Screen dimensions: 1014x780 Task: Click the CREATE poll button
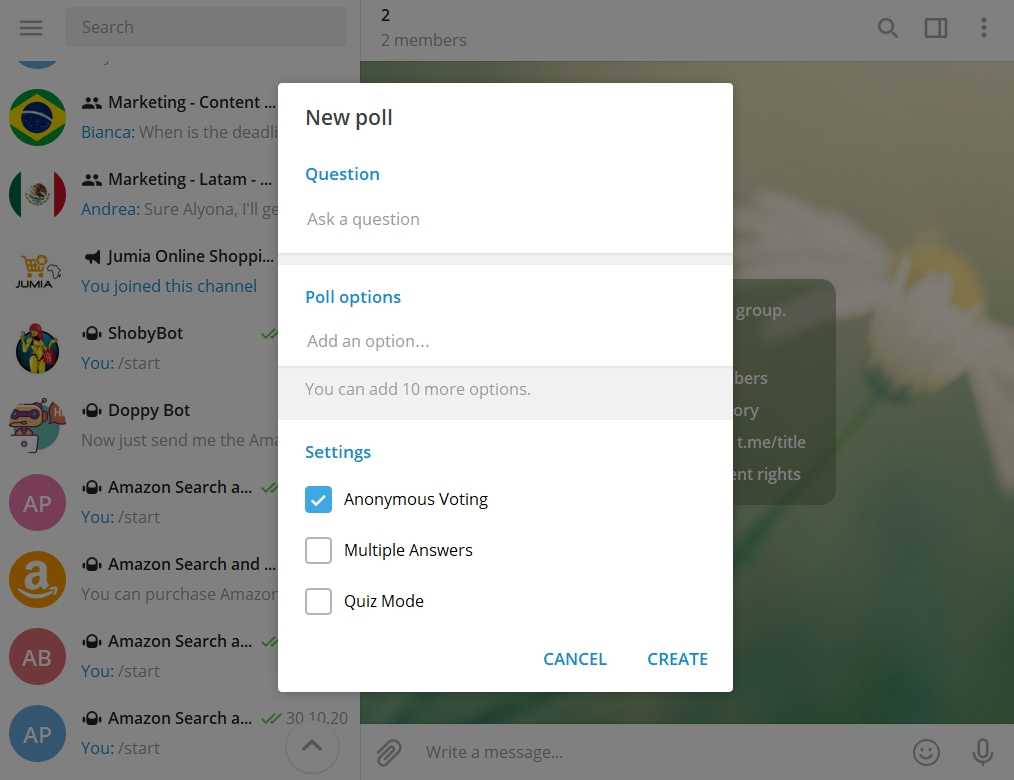[x=677, y=659]
